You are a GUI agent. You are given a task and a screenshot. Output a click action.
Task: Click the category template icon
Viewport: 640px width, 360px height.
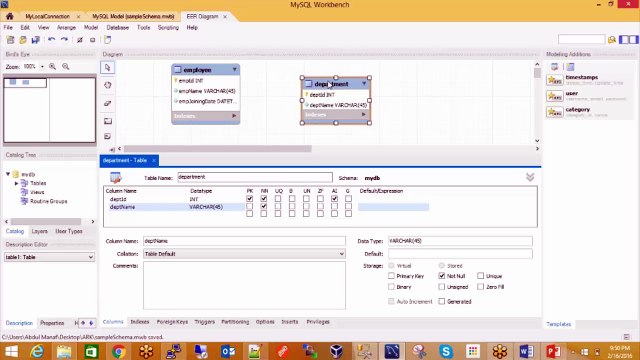pos(555,112)
